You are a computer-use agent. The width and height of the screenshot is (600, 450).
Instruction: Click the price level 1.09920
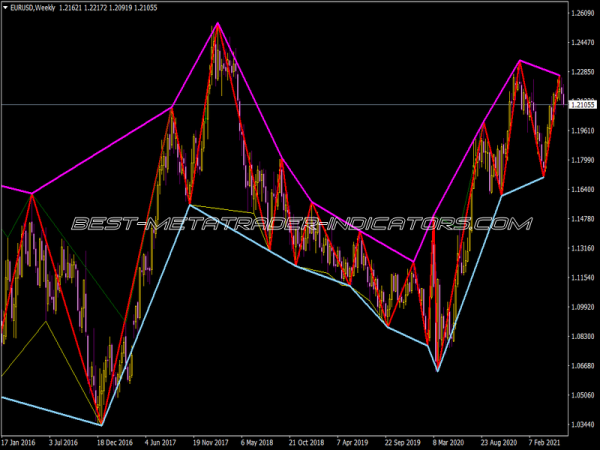click(583, 307)
